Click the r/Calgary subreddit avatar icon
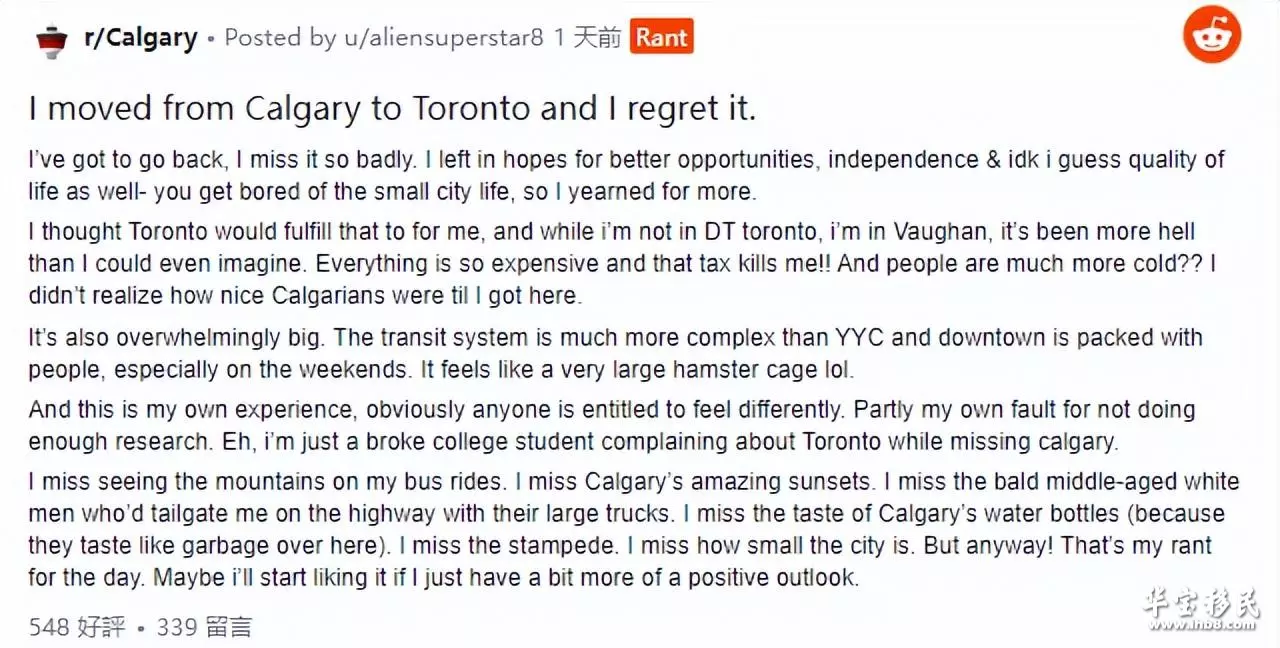The image size is (1280, 648). click(x=52, y=41)
